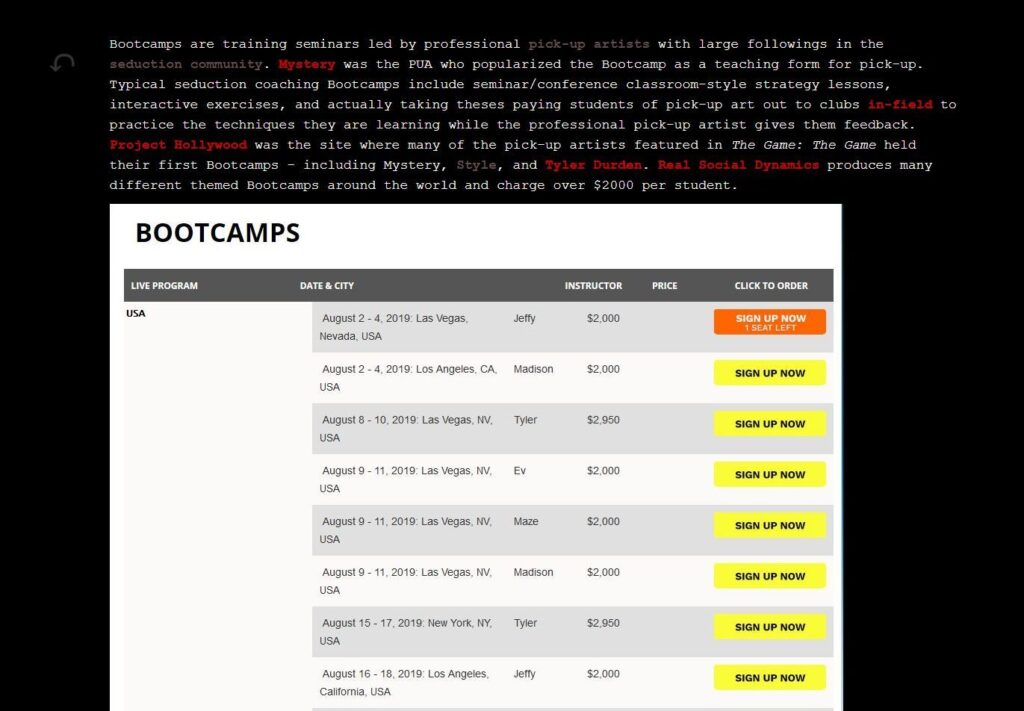Sign up for Tyler's New York bootcamp
Viewport: 1024px width, 711px height.
(x=769, y=626)
